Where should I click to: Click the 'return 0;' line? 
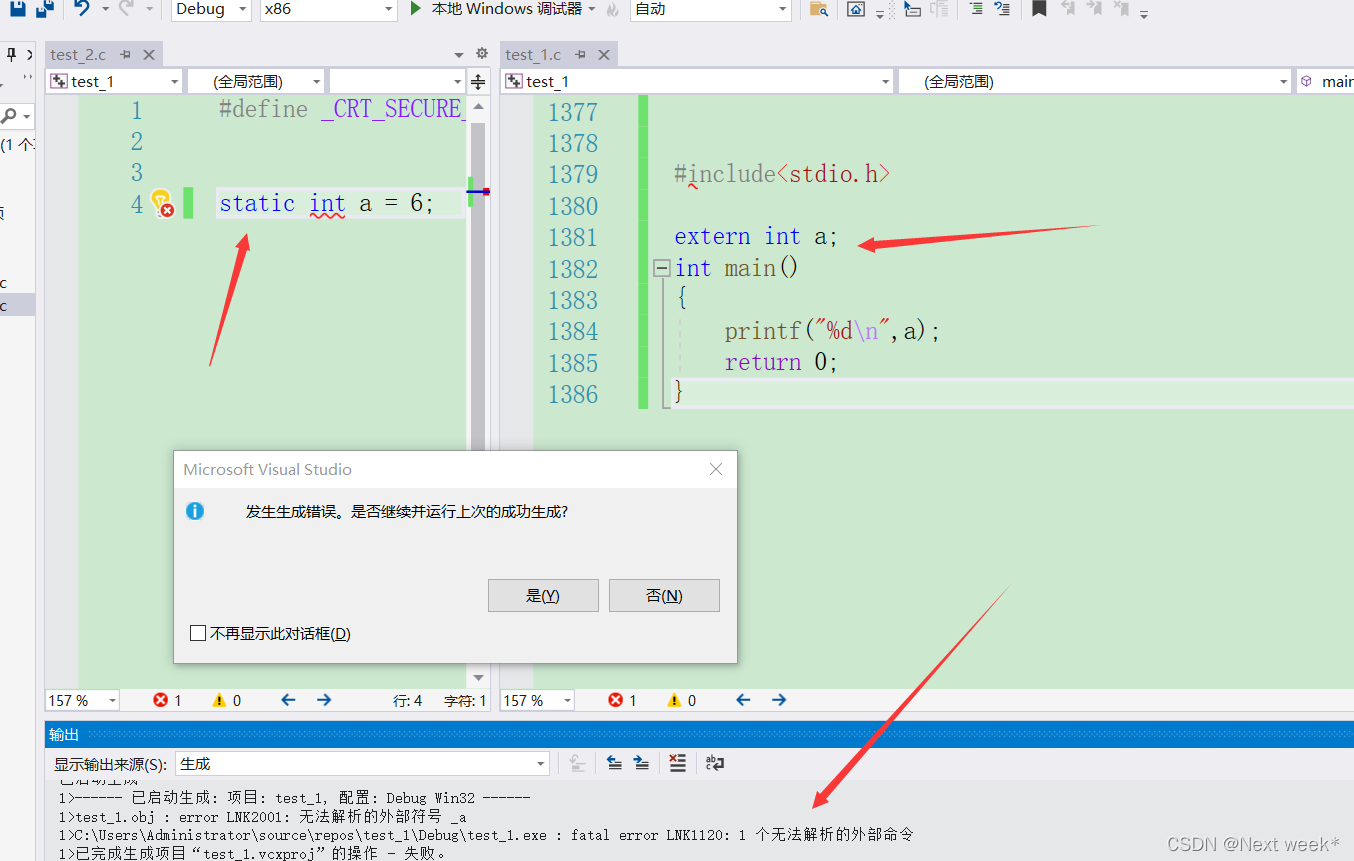coord(781,362)
